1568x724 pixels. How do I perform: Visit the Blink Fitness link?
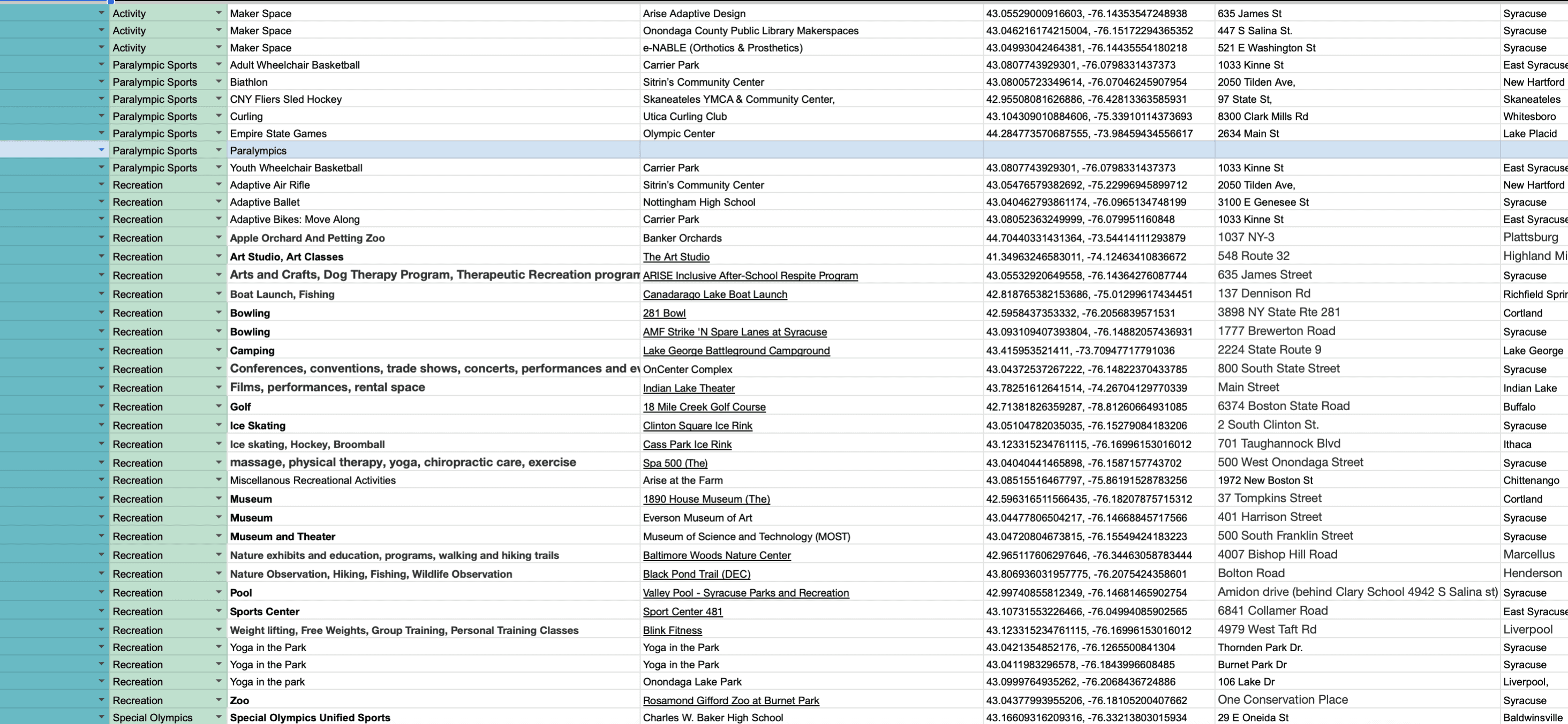[672, 630]
